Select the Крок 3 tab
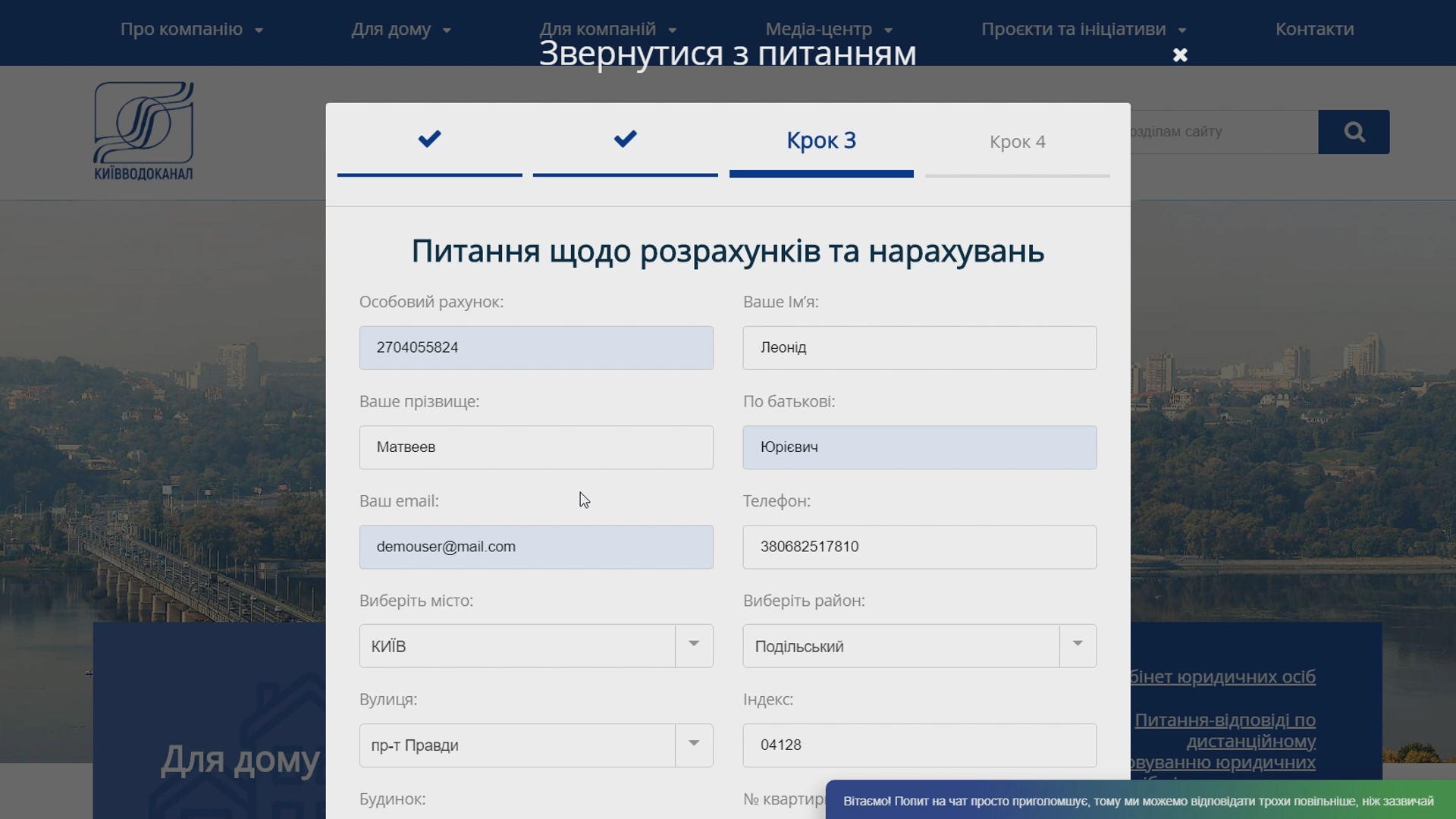 point(821,141)
